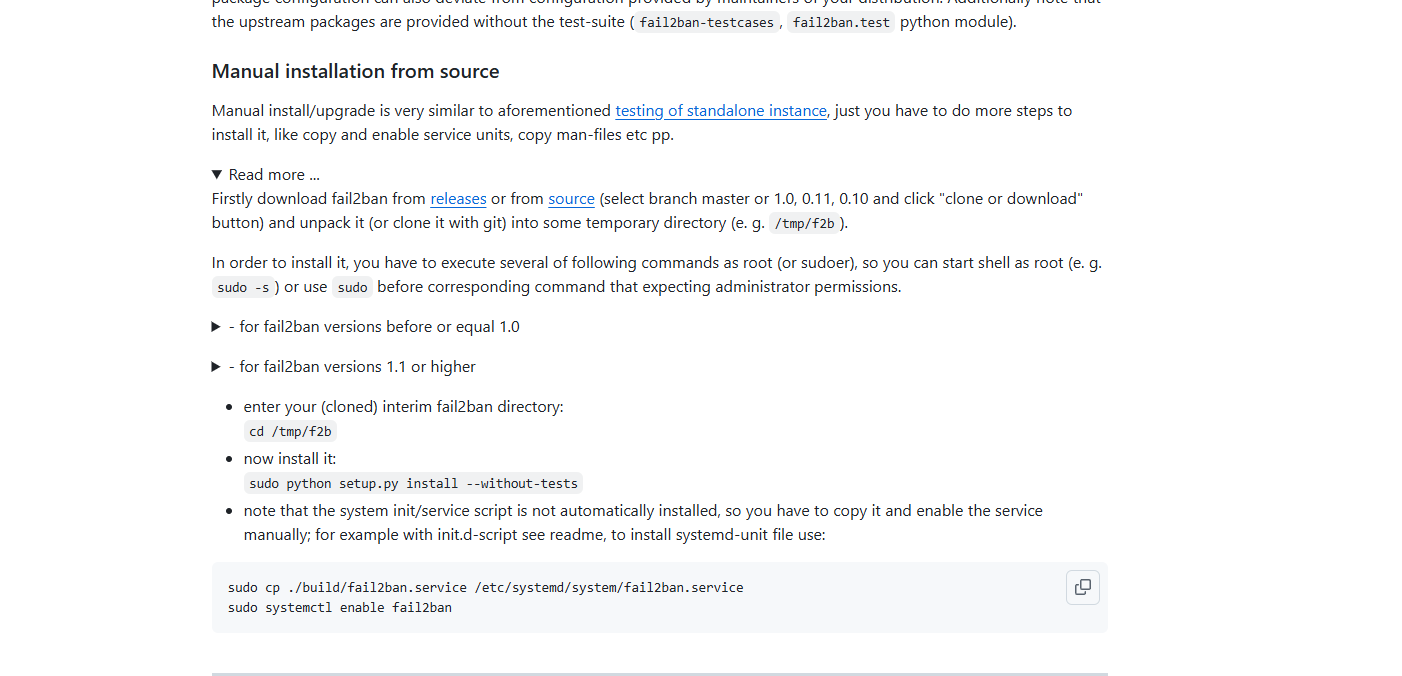The width and height of the screenshot is (1402, 676).
Task: Open the "source" link
Action: coord(571,199)
